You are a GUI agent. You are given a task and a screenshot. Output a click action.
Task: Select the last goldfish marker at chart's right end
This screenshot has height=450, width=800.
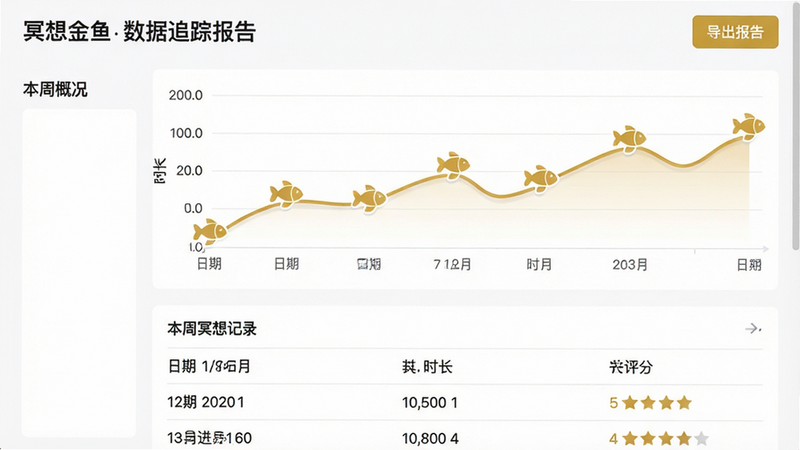pyautogui.click(x=748, y=126)
